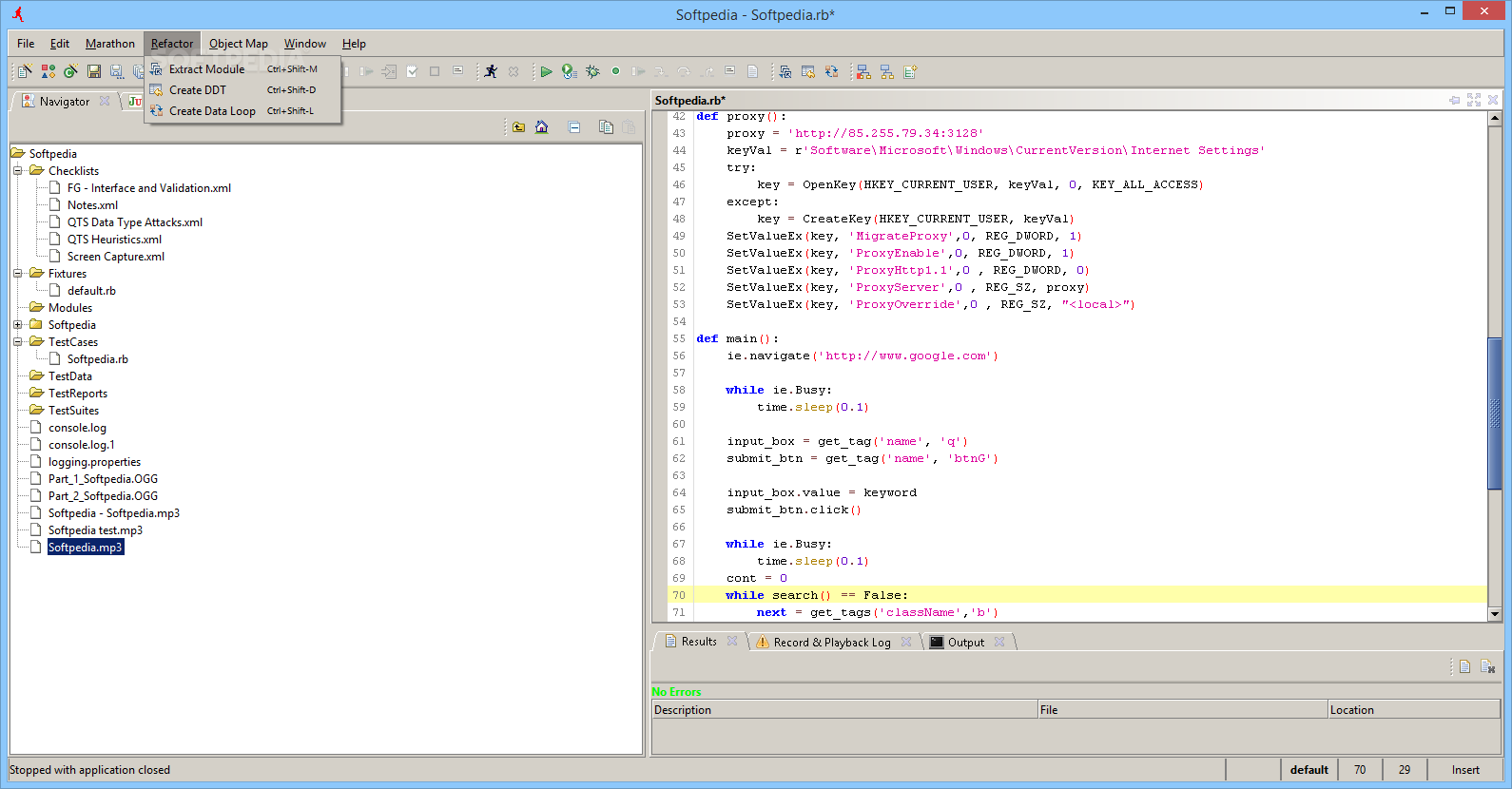Collapse the TestCases folder
Image resolution: width=1512 pixels, height=789 pixels.
point(17,342)
